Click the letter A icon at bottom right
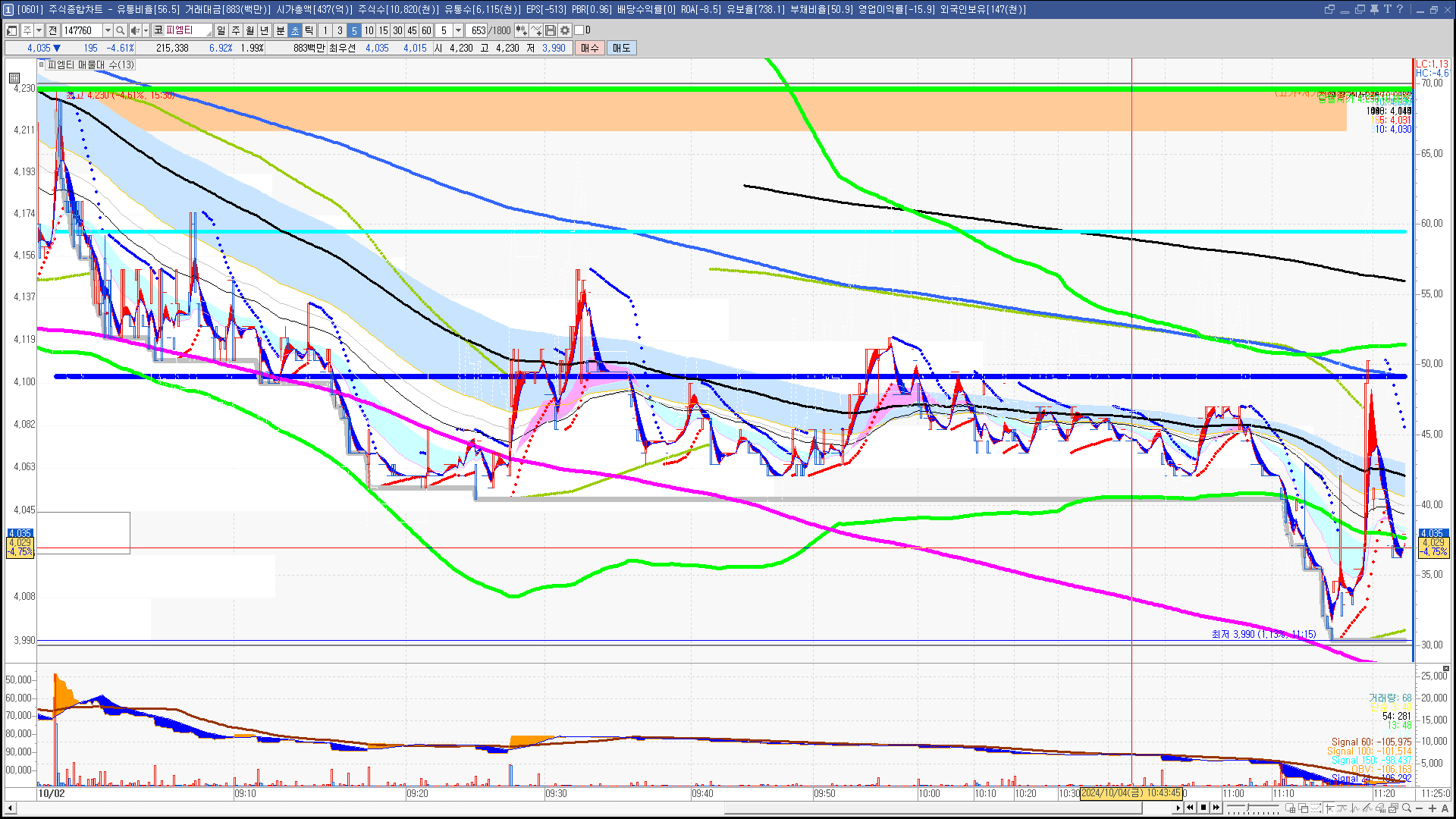 pyautogui.click(x=1445, y=808)
